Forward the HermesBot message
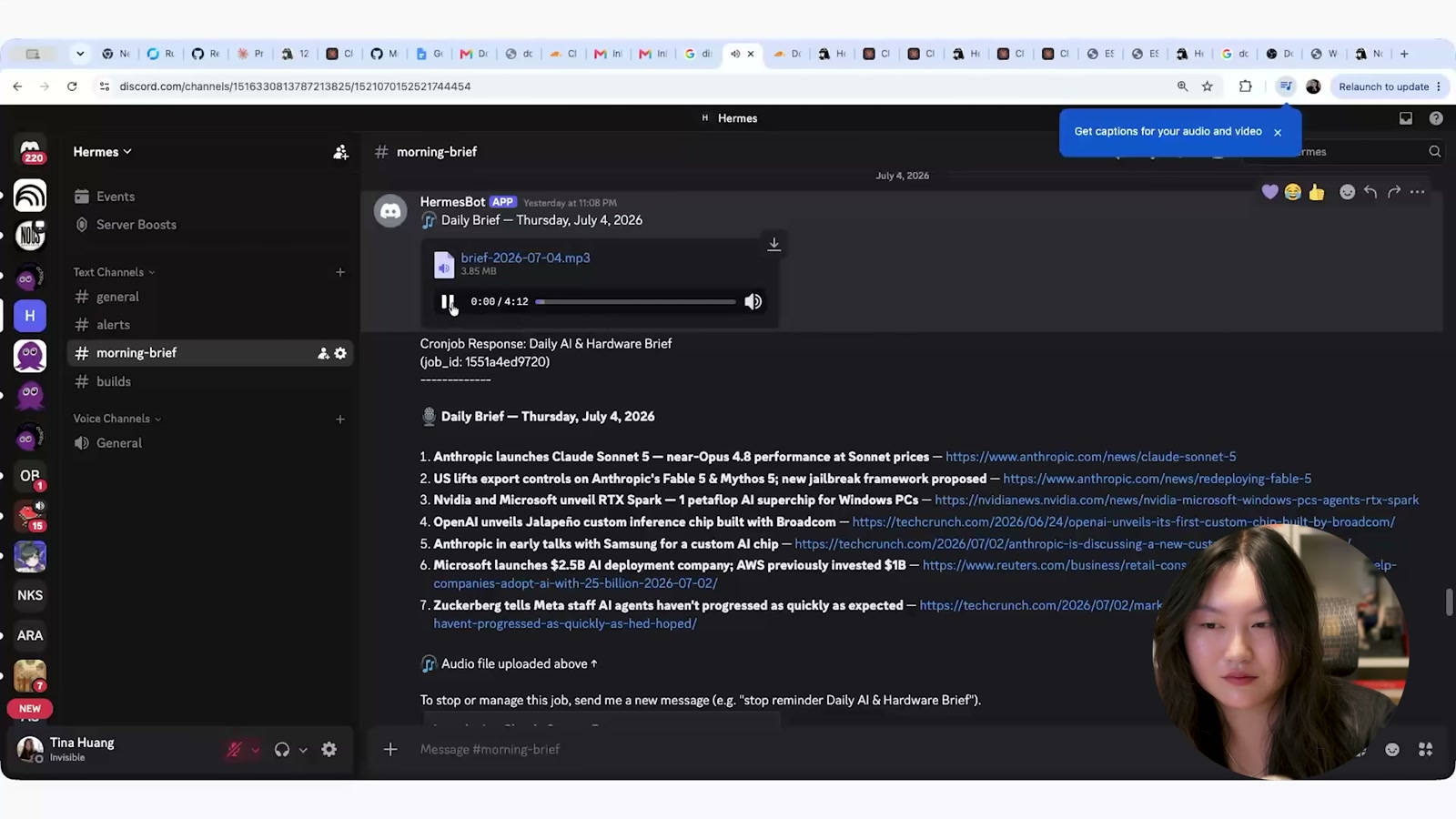This screenshot has height=819, width=1456. 1394,192
